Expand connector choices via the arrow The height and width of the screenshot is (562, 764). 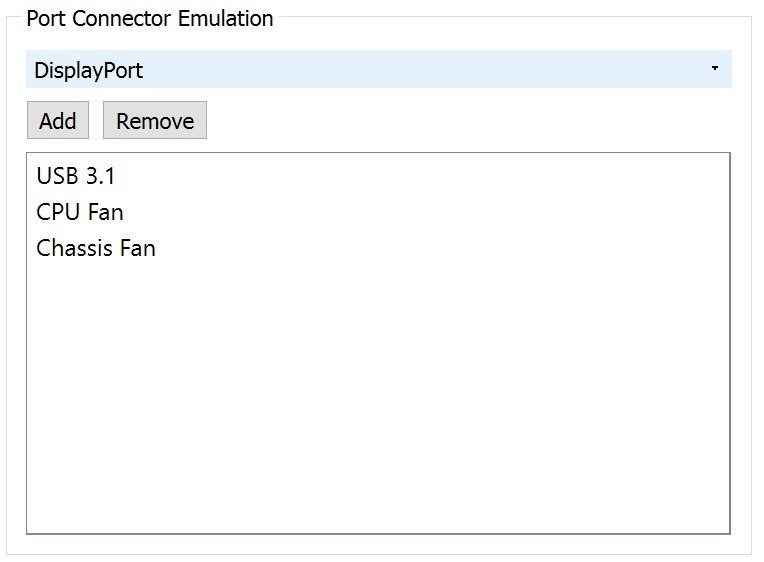coord(714,69)
